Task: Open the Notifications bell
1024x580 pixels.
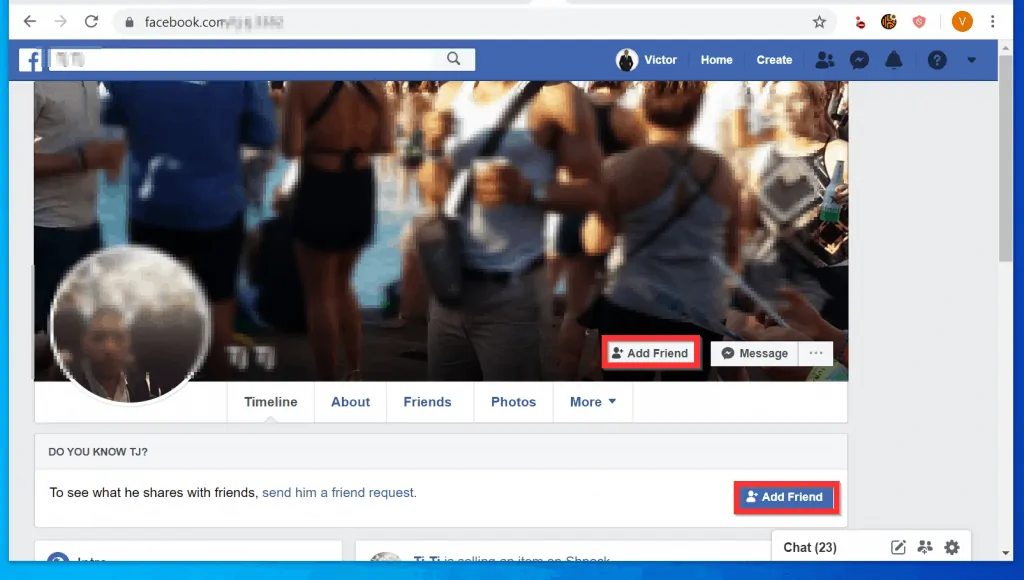Action: 894,60
